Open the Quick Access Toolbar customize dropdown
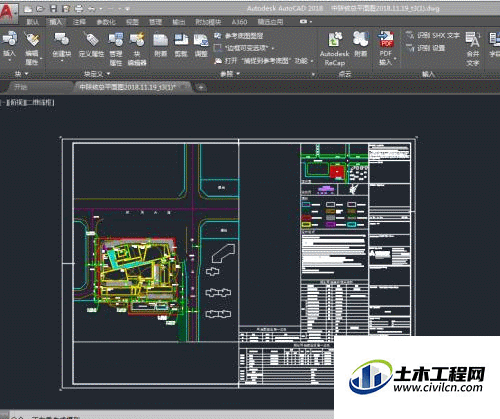This screenshot has width=500, height=419. 127,9
